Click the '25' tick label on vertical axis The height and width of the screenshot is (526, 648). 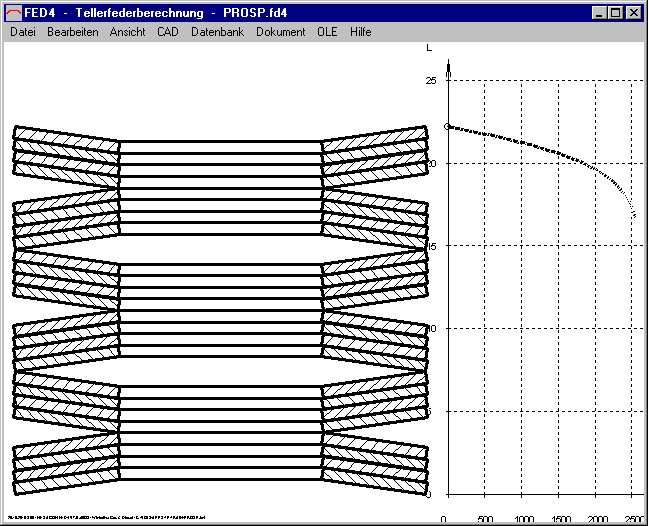(x=431, y=80)
